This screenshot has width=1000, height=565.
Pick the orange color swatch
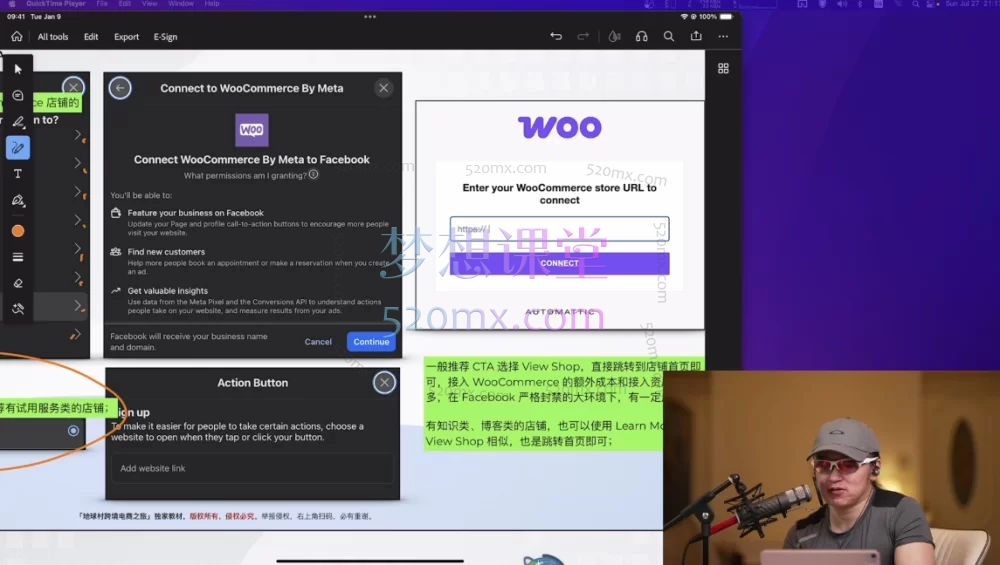(17, 231)
